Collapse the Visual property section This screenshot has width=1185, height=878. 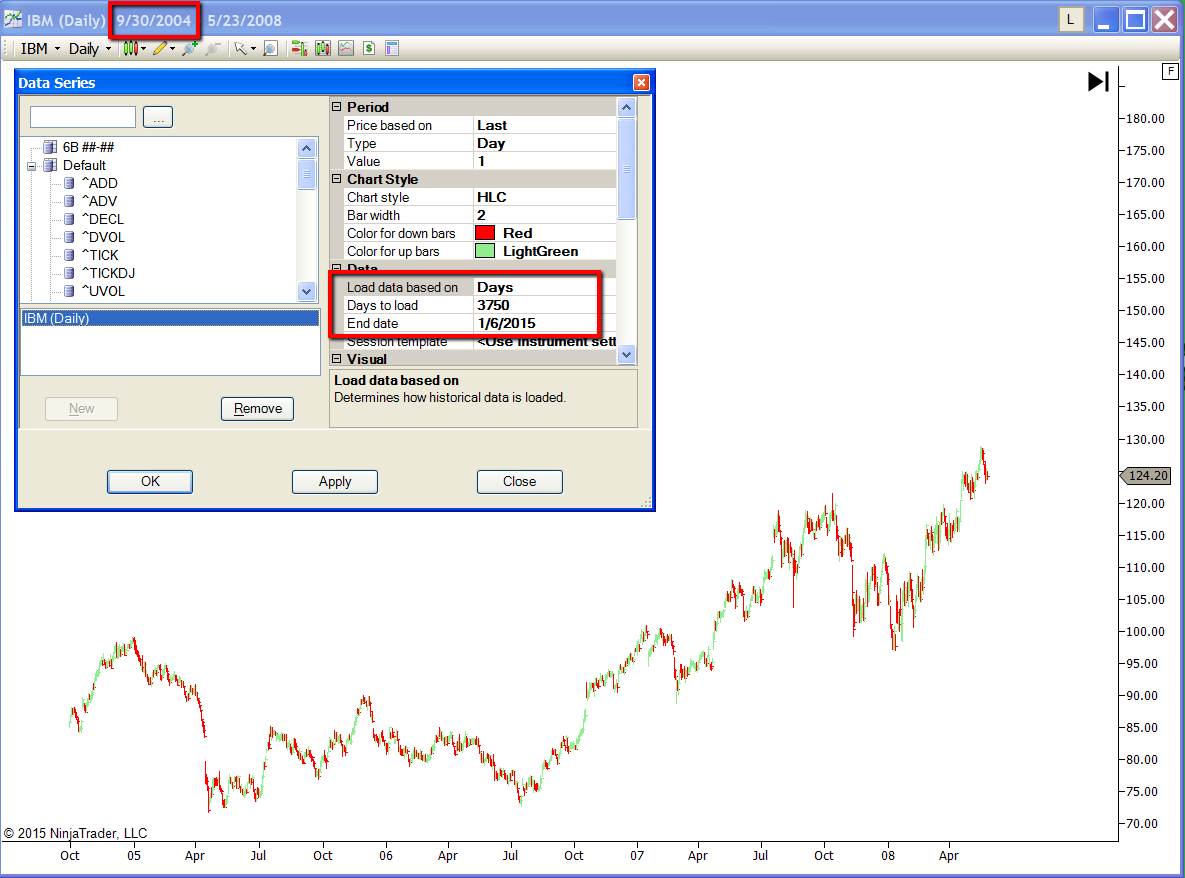337,359
